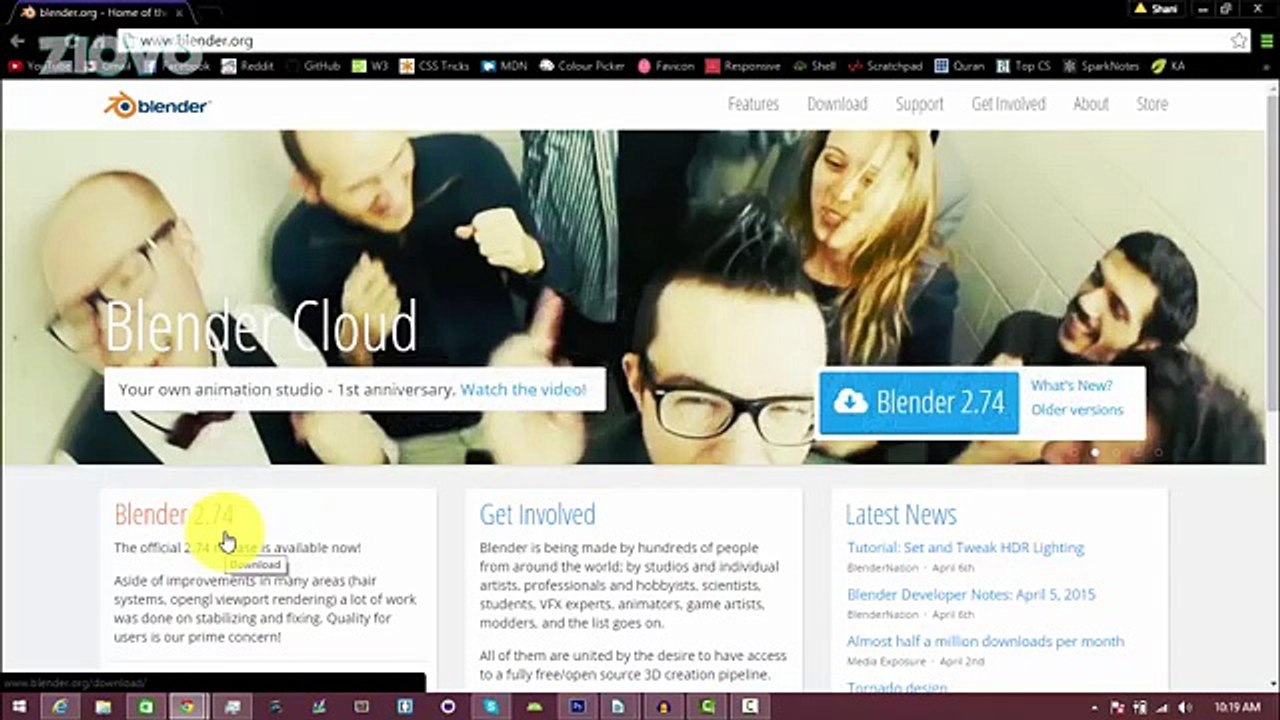Open the Download menu item

tap(837, 104)
